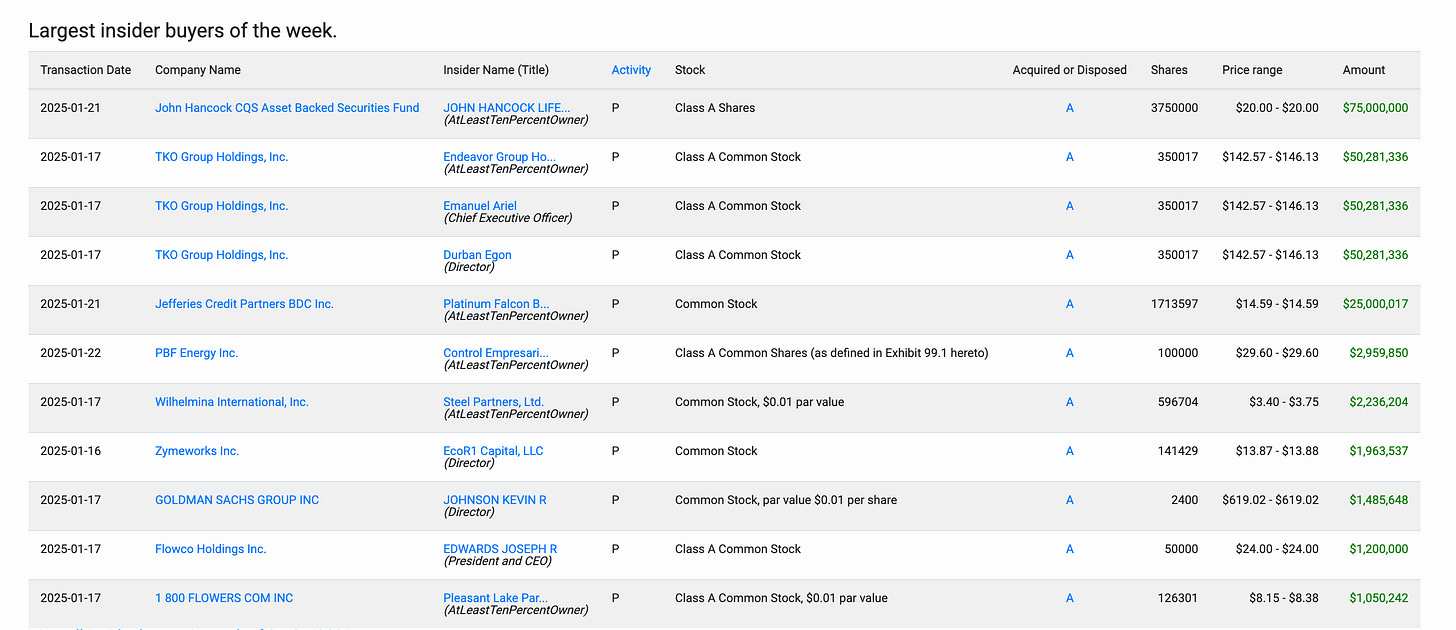This screenshot has height=630, width=1456.
Task: Select the Insider Name (Title) column header
Action: 496,70
